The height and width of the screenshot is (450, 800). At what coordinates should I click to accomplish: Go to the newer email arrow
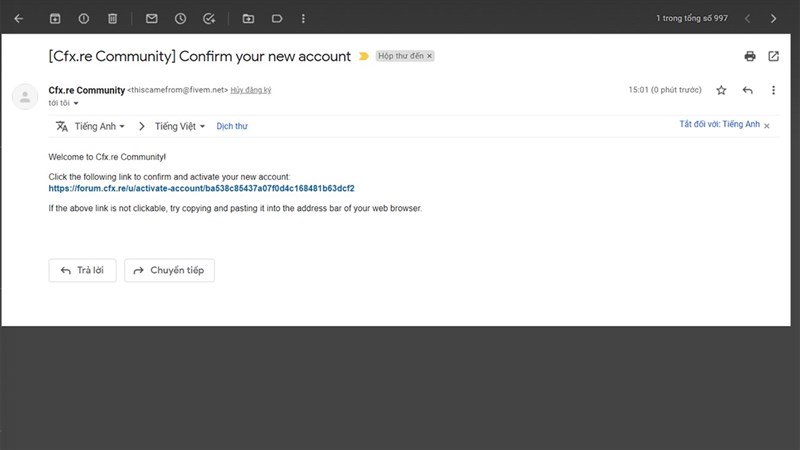[747, 19]
